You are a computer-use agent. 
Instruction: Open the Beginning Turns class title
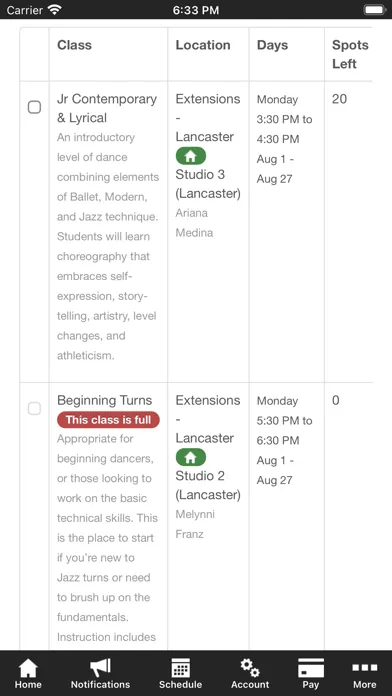[x=105, y=400]
